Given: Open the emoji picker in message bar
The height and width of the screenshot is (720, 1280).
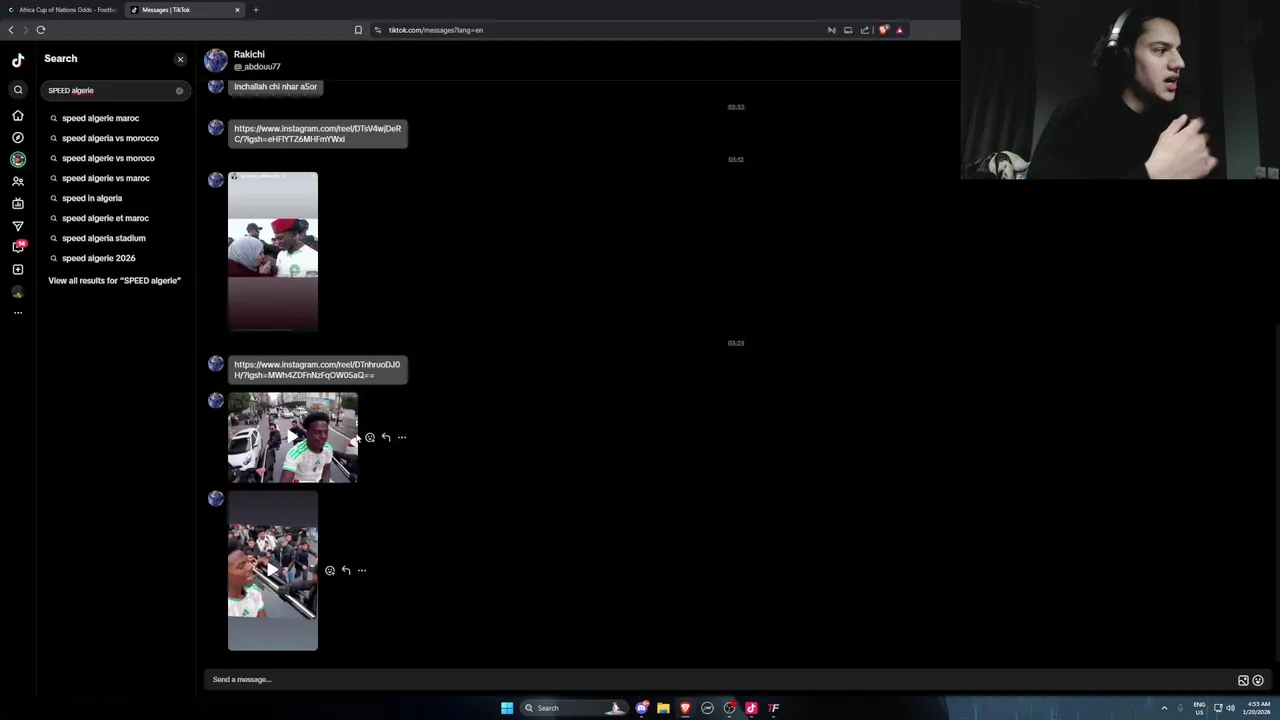Looking at the screenshot, I should (x=1258, y=680).
